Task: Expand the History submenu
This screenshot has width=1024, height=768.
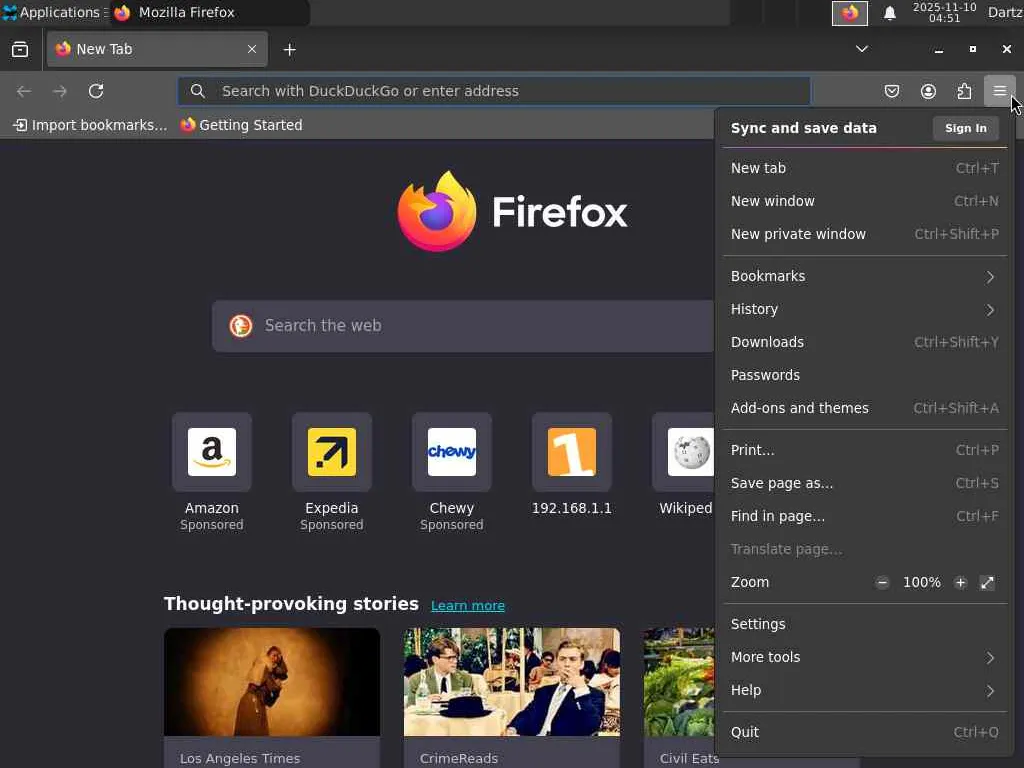Action: (864, 310)
